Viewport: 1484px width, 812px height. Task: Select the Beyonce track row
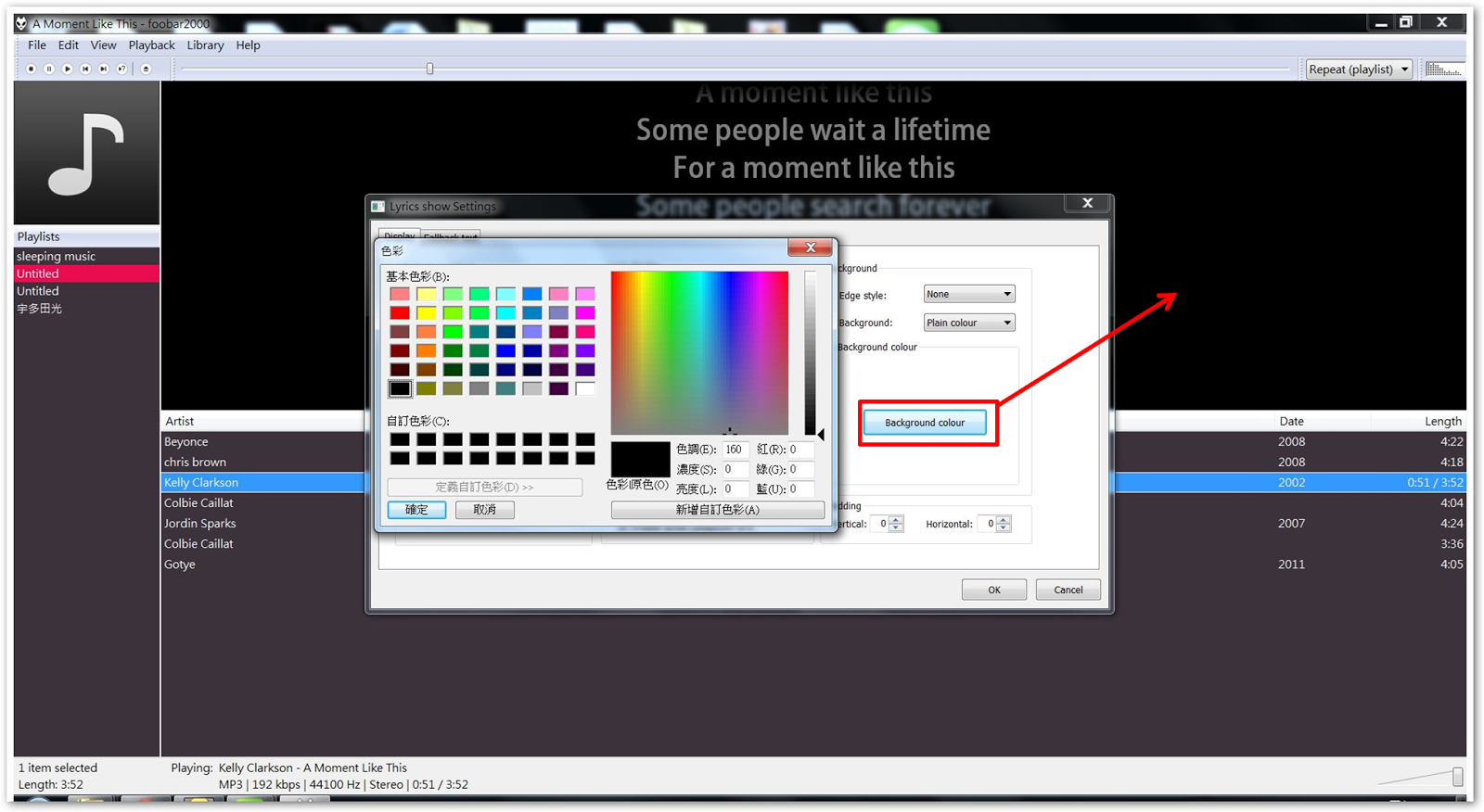pyautogui.click(x=264, y=441)
